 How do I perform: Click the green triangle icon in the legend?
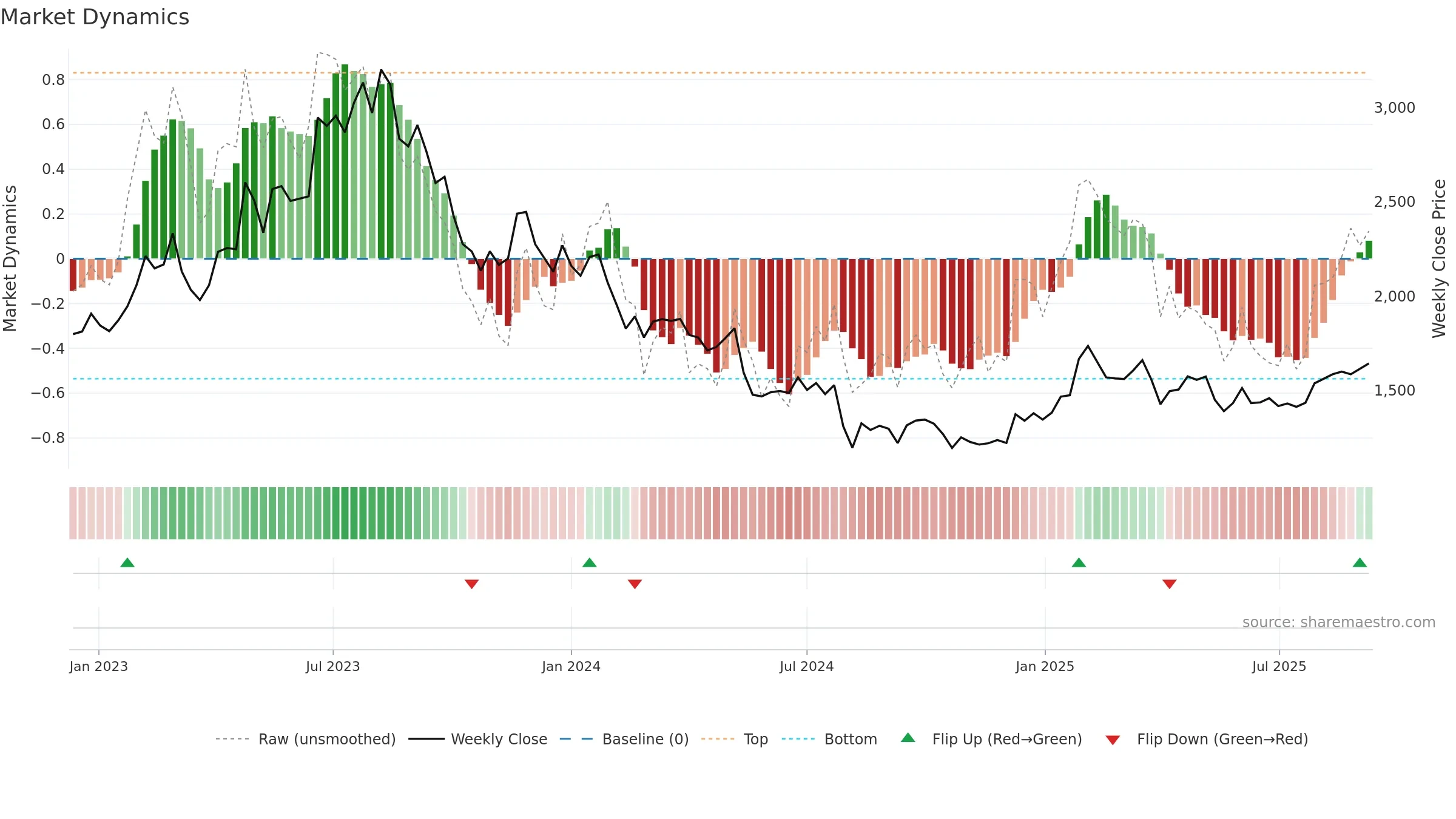908,738
